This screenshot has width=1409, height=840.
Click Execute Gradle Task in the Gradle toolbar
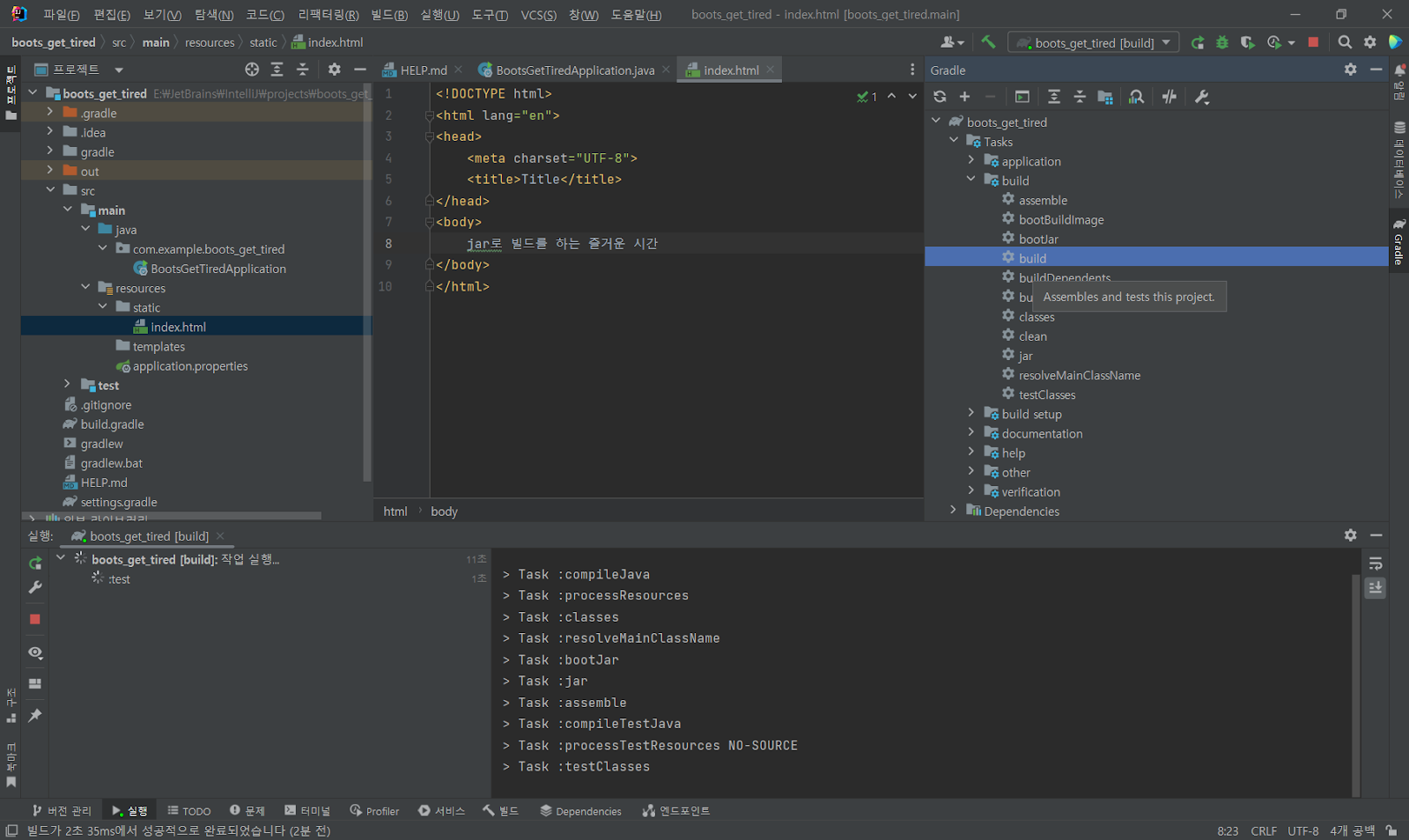point(1022,97)
